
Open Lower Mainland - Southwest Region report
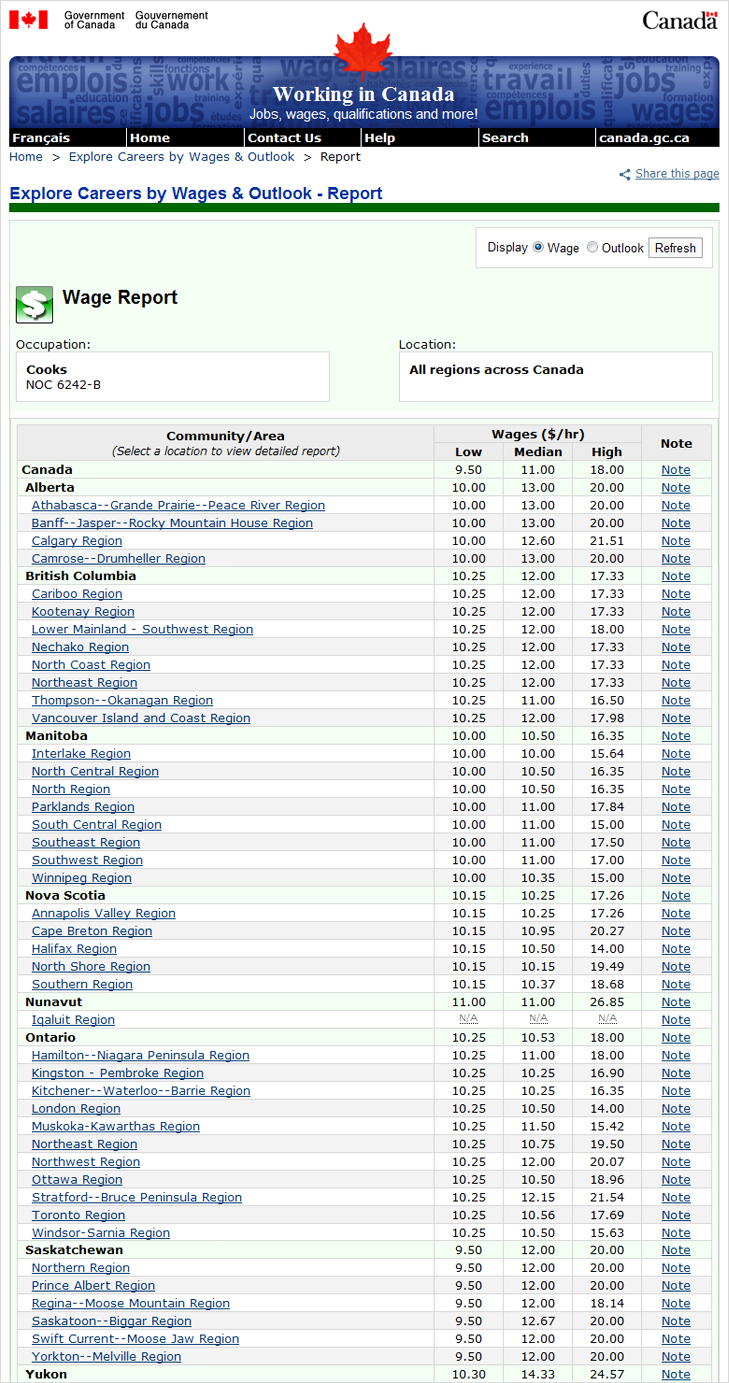(142, 630)
